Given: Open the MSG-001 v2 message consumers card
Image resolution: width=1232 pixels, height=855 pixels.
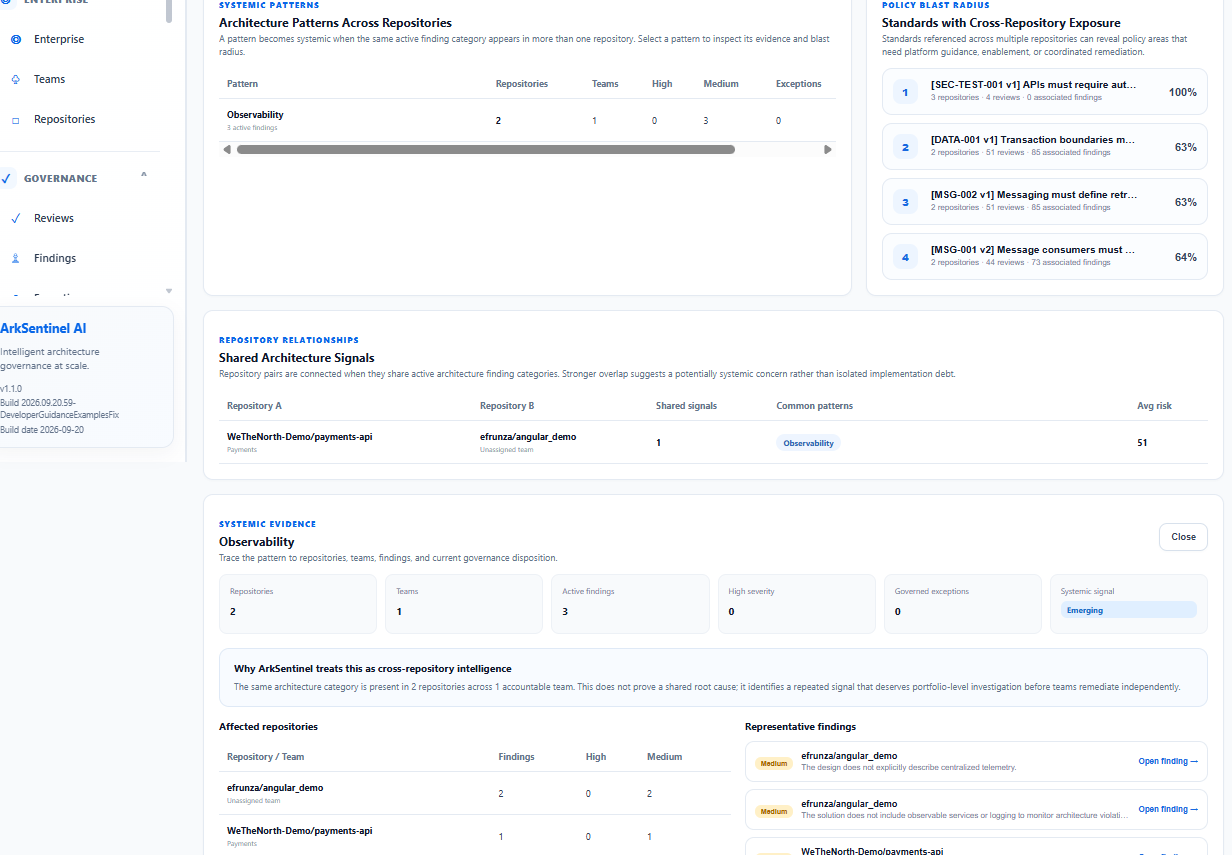Looking at the screenshot, I should point(1045,256).
